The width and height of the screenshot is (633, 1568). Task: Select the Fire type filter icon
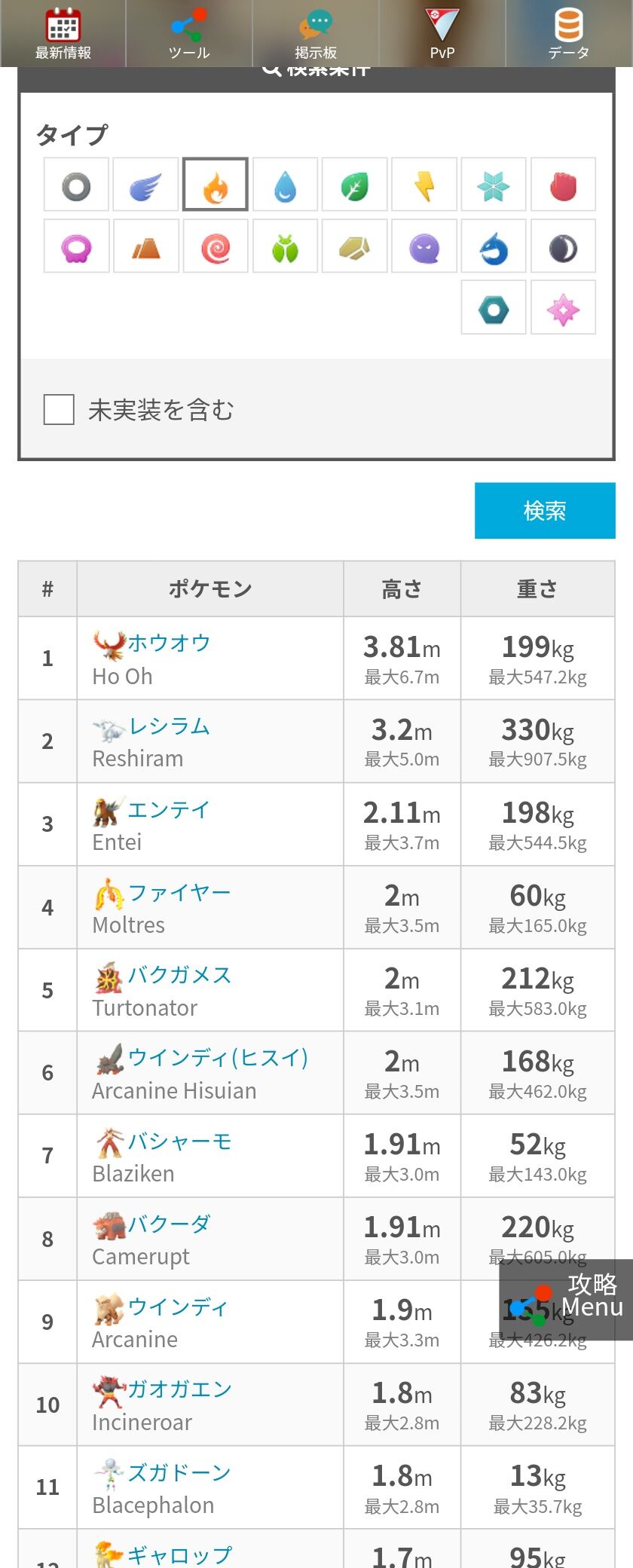(x=216, y=185)
